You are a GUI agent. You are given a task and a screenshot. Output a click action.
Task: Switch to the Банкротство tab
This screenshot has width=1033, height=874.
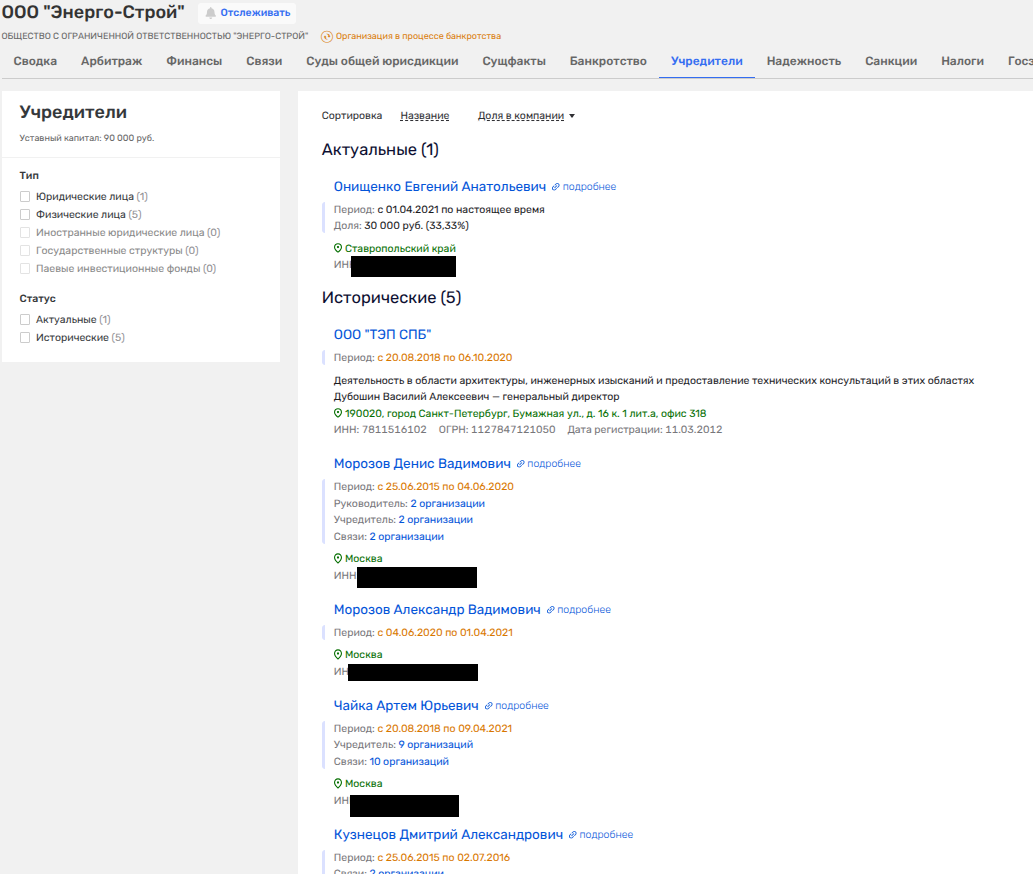click(x=608, y=61)
